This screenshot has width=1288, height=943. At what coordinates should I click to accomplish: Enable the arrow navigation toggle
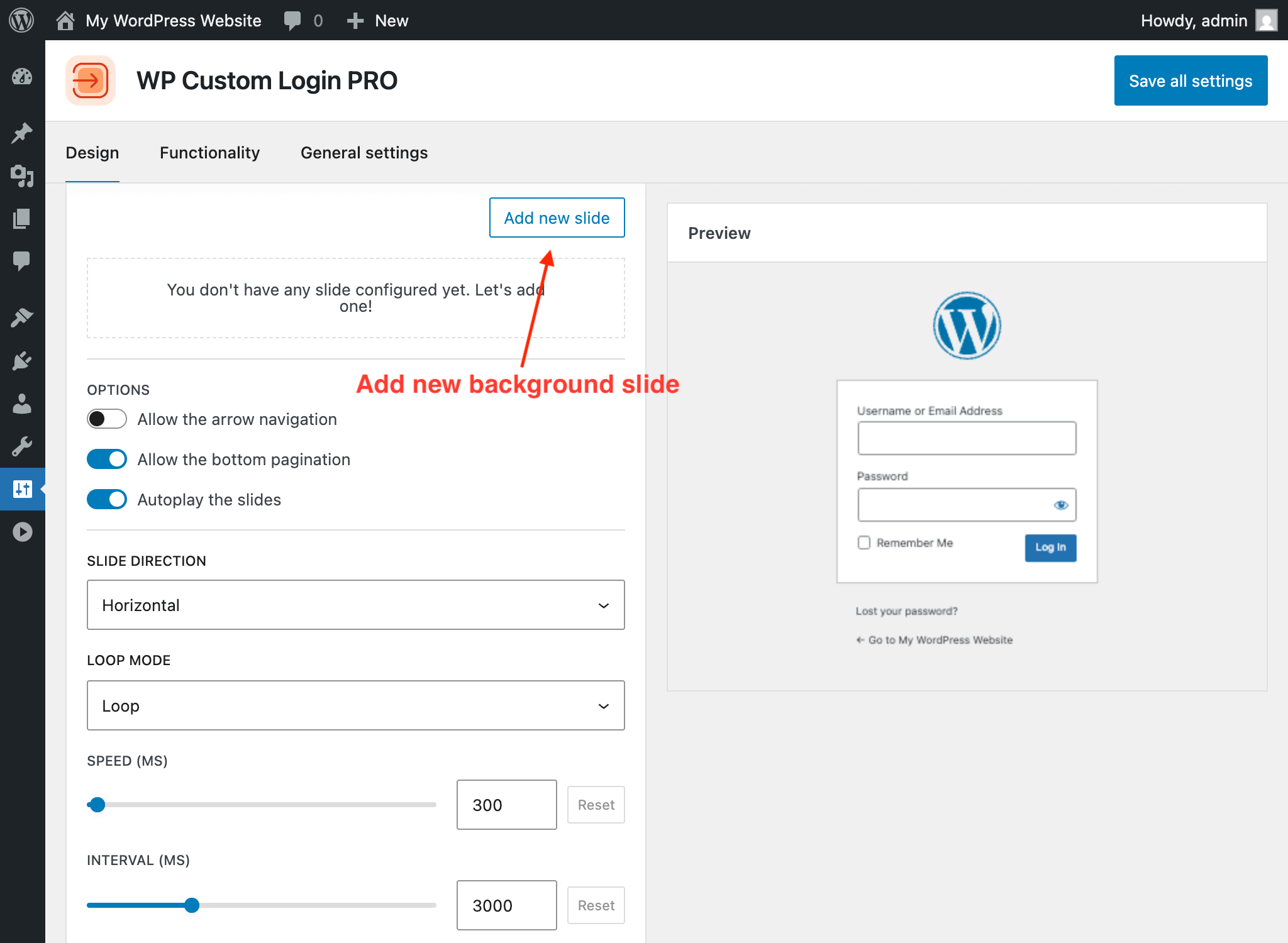pos(107,419)
